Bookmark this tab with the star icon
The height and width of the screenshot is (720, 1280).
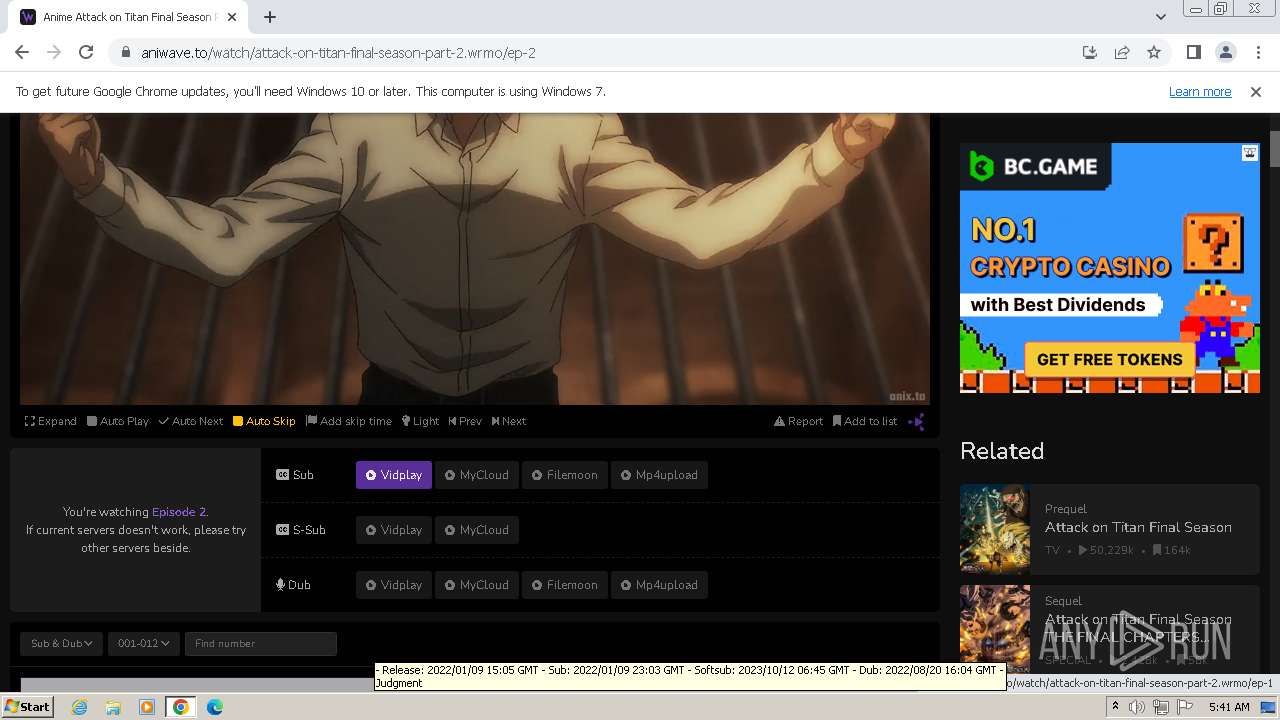click(1154, 53)
